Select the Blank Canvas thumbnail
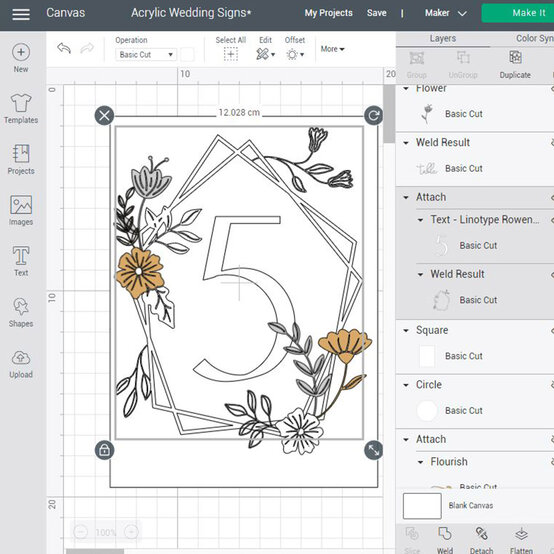Viewport: 554px width, 554px height. click(422, 506)
